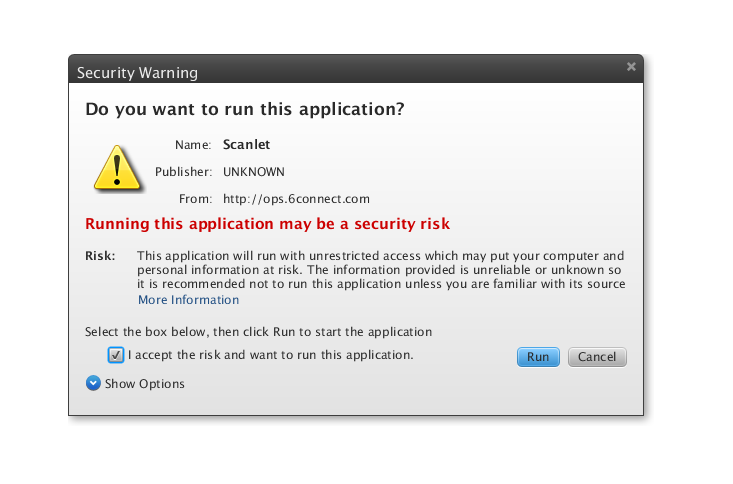Click the publisher value 'UNKNOWN'
This screenshot has height=484, width=733.
[x=253, y=172]
